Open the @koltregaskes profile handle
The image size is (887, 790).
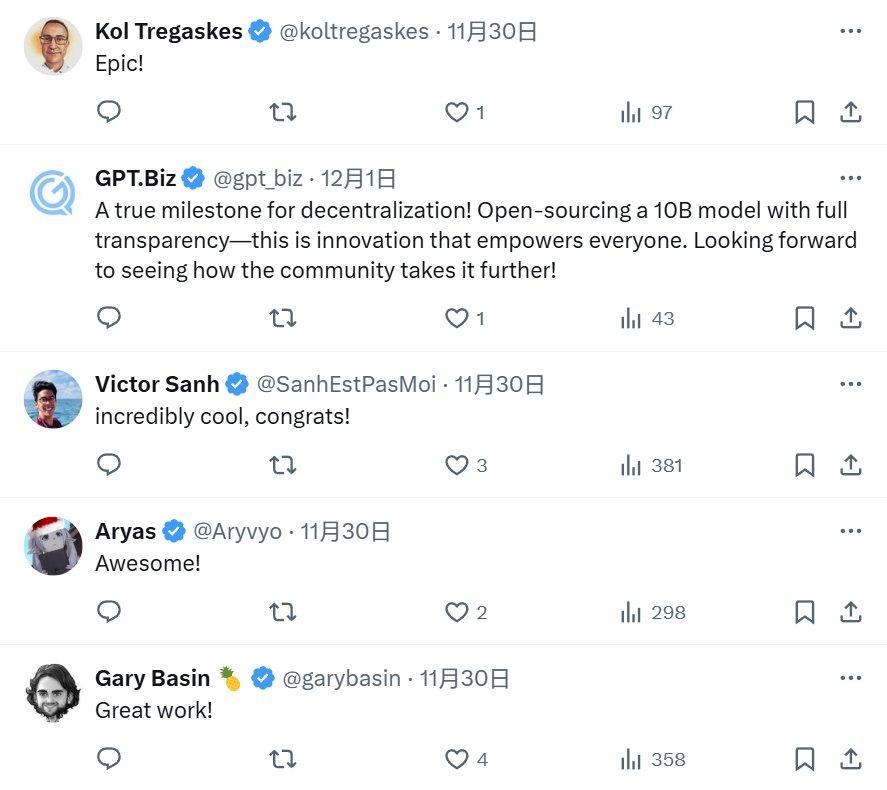354,31
